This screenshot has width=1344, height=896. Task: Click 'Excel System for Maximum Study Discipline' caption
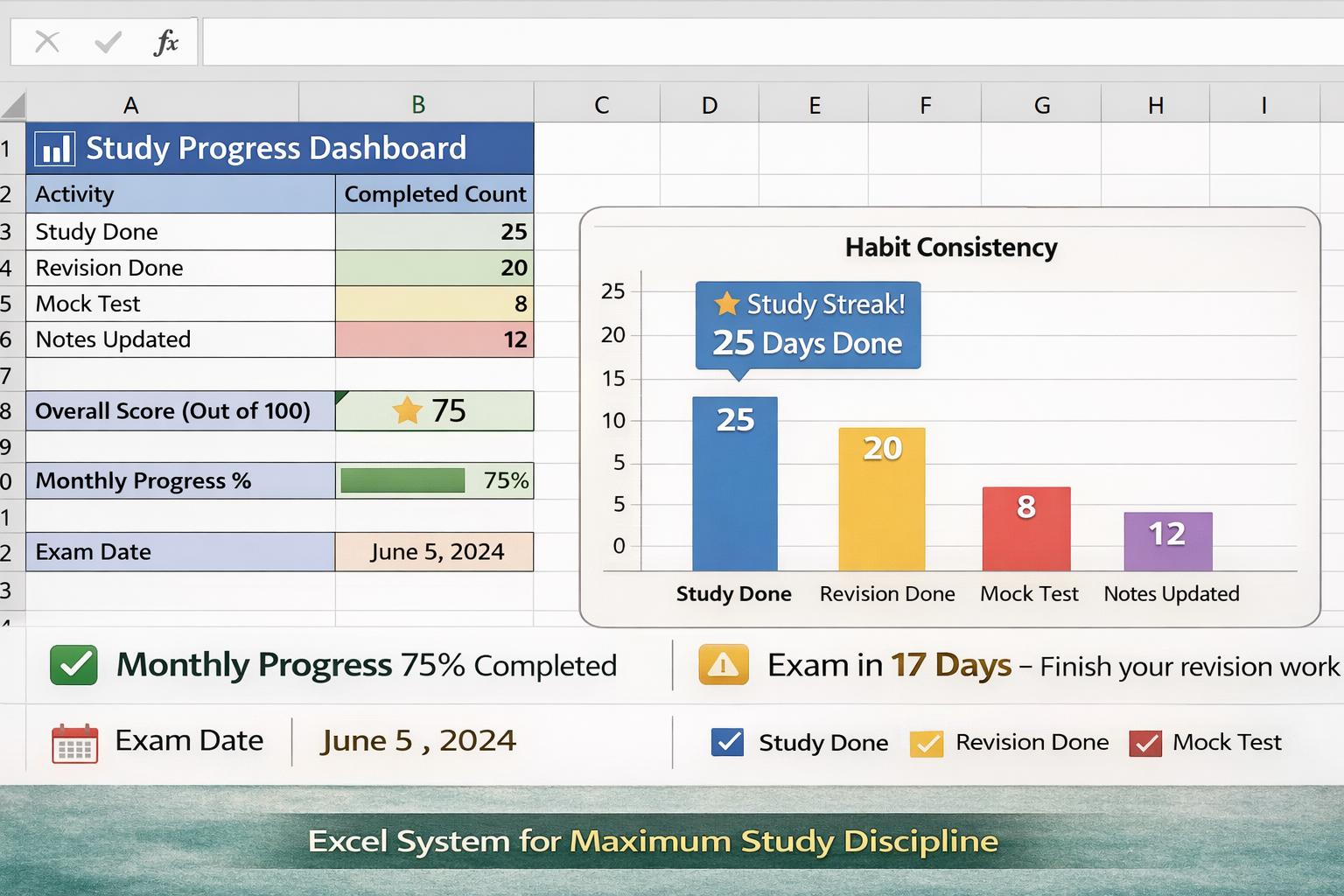pos(653,842)
